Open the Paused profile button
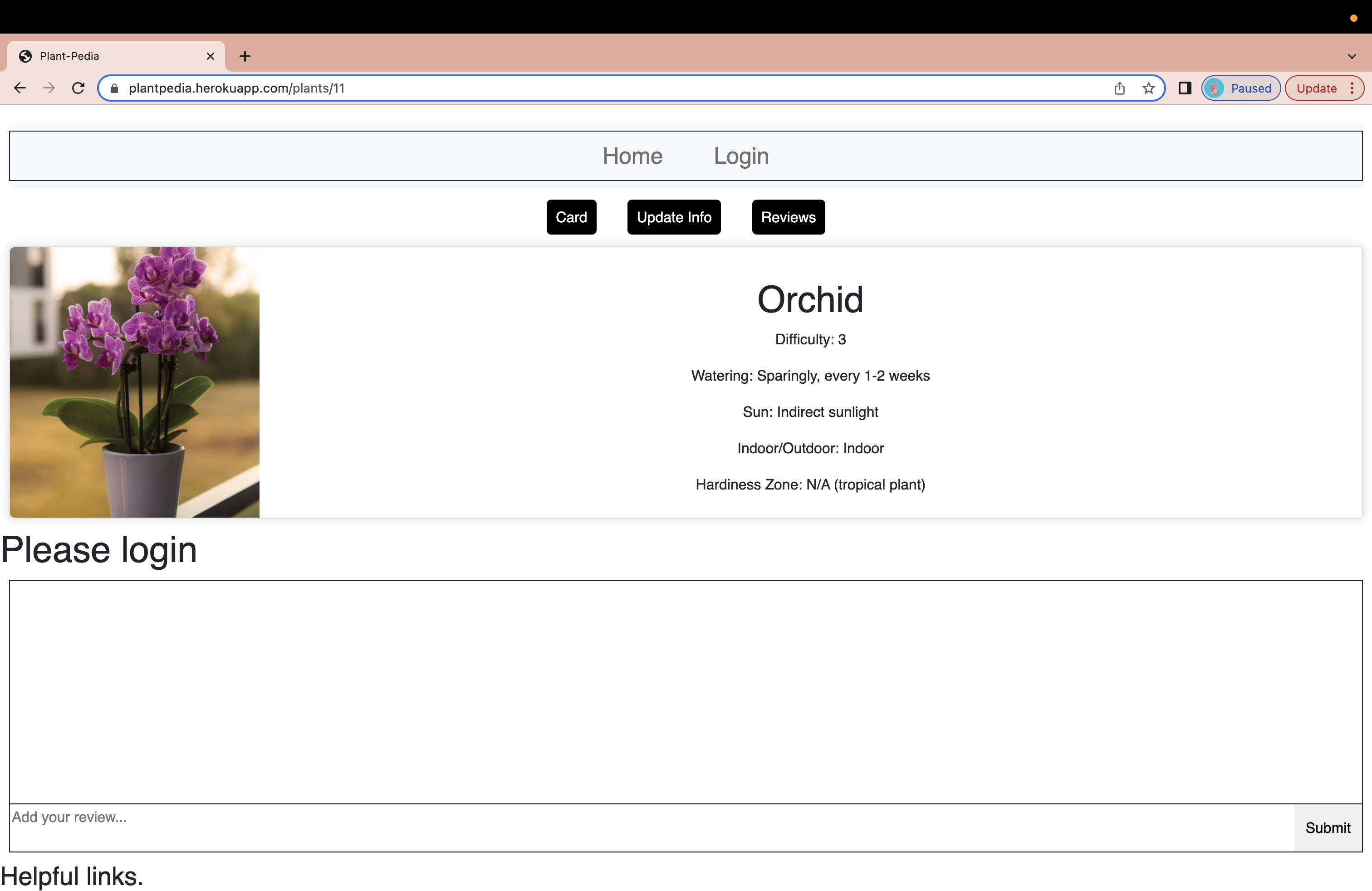Image resolution: width=1372 pixels, height=891 pixels. tap(1240, 88)
